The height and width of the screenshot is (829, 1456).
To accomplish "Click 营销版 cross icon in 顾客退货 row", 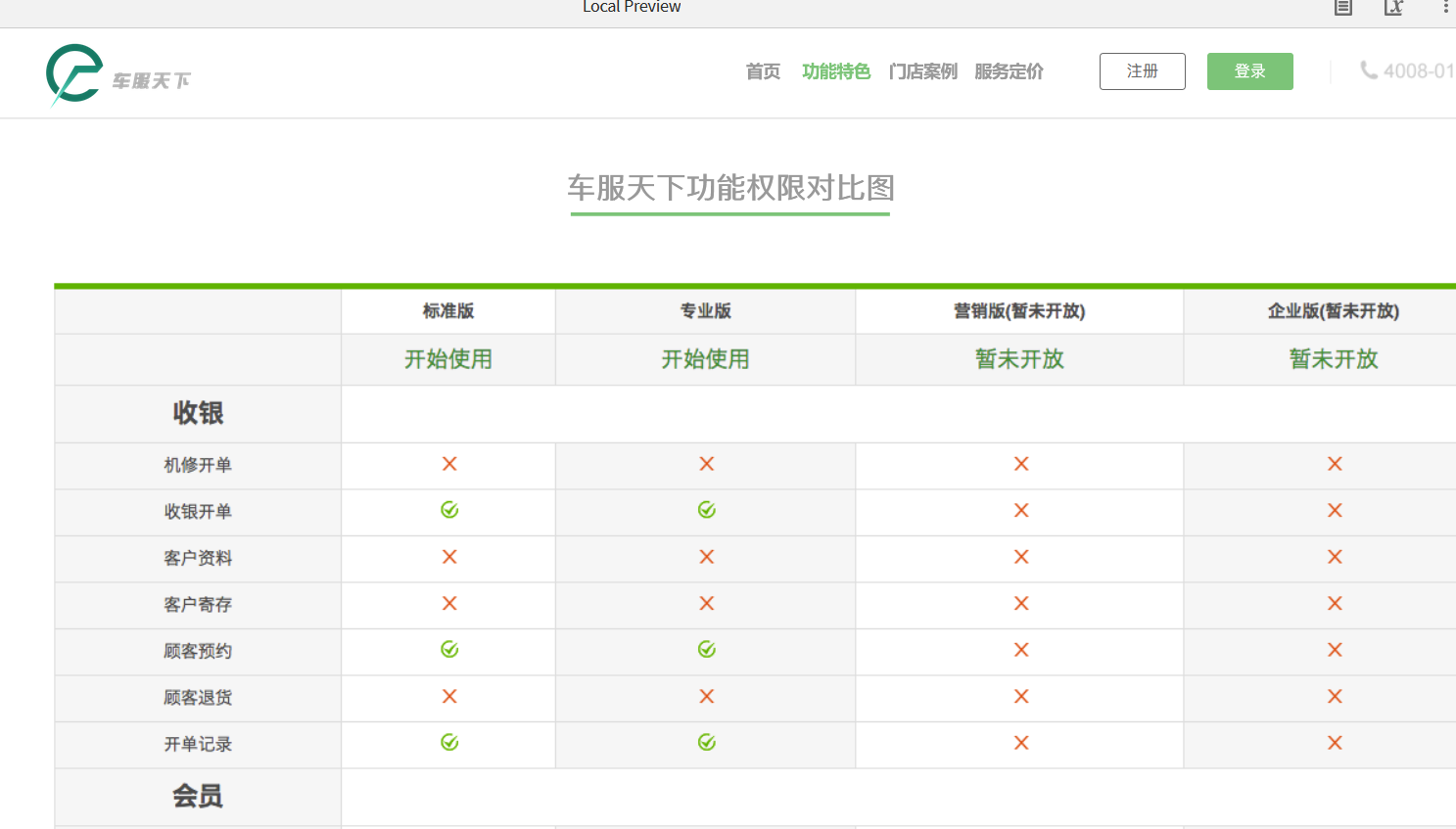I will coord(1021,697).
